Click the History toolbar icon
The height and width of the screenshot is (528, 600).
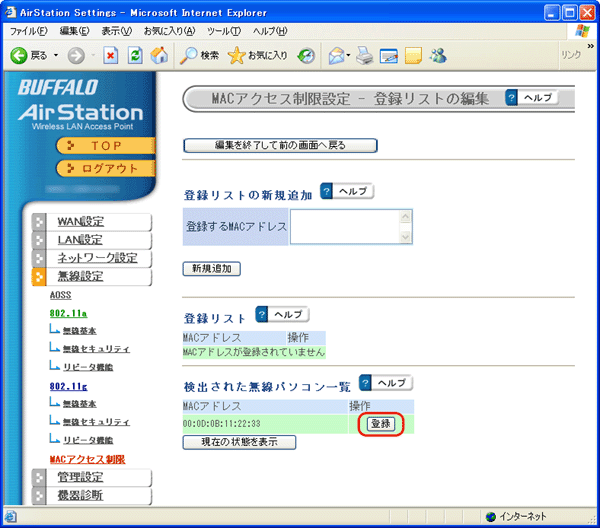click(307, 55)
